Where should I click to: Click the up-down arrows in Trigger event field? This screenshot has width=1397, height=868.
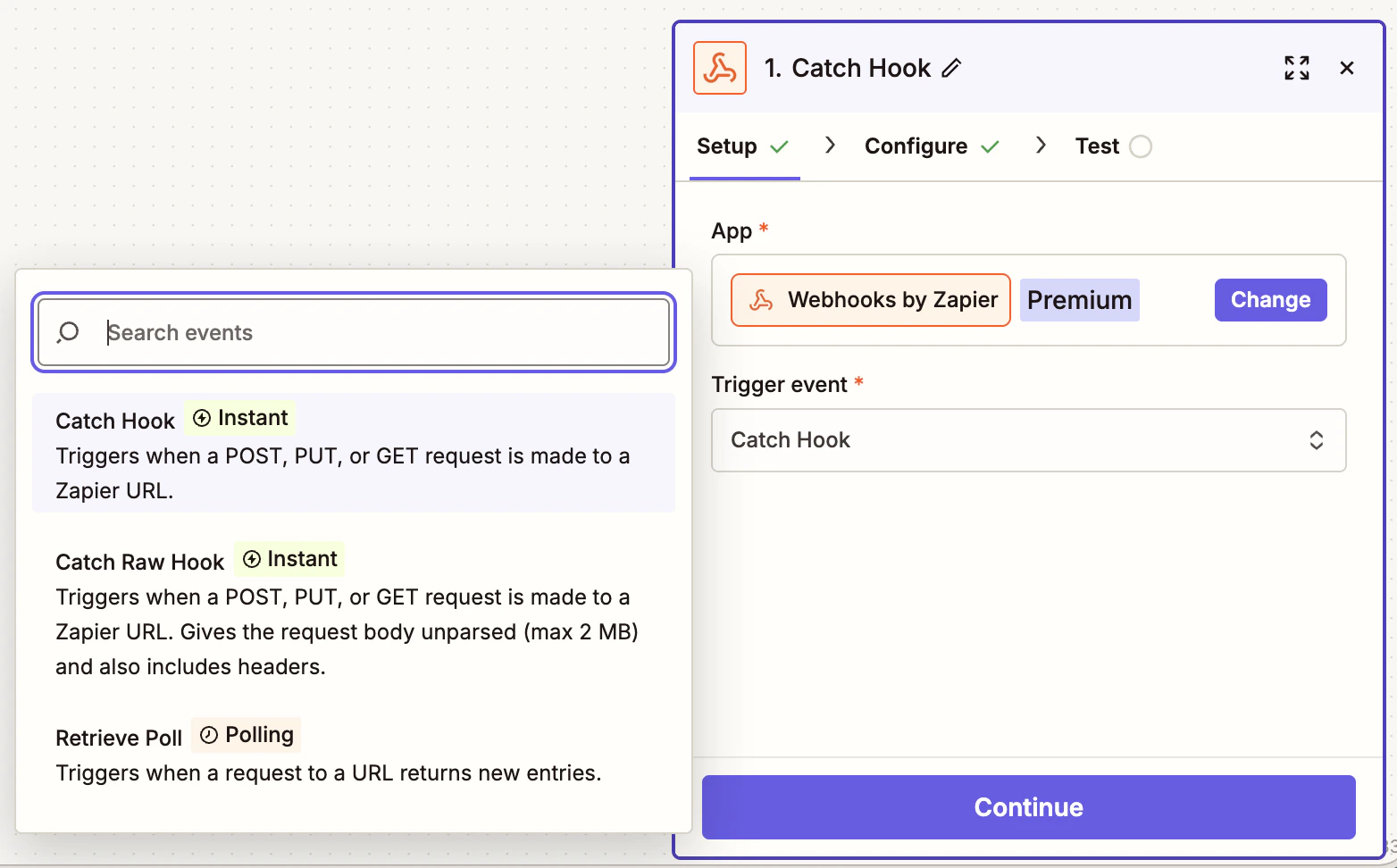pyautogui.click(x=1317, y=440)
